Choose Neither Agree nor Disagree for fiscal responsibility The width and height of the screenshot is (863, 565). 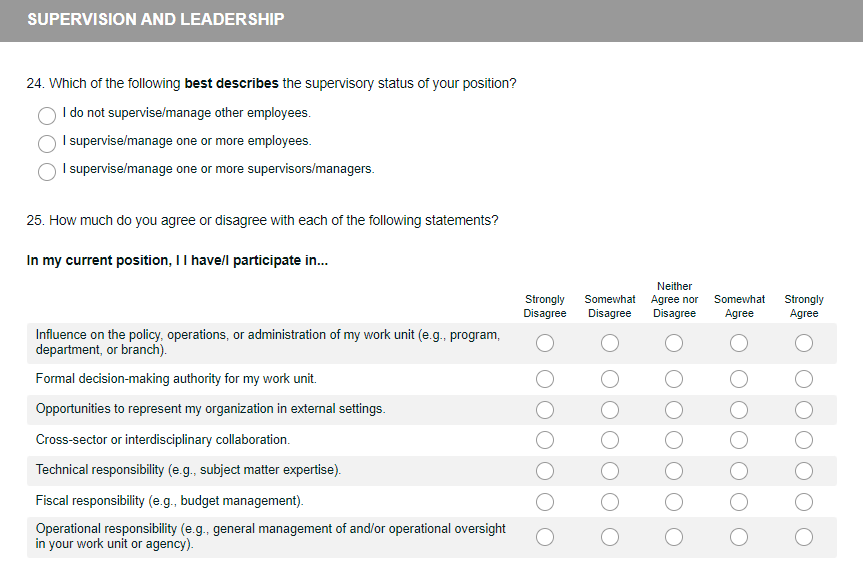[674, 500]
